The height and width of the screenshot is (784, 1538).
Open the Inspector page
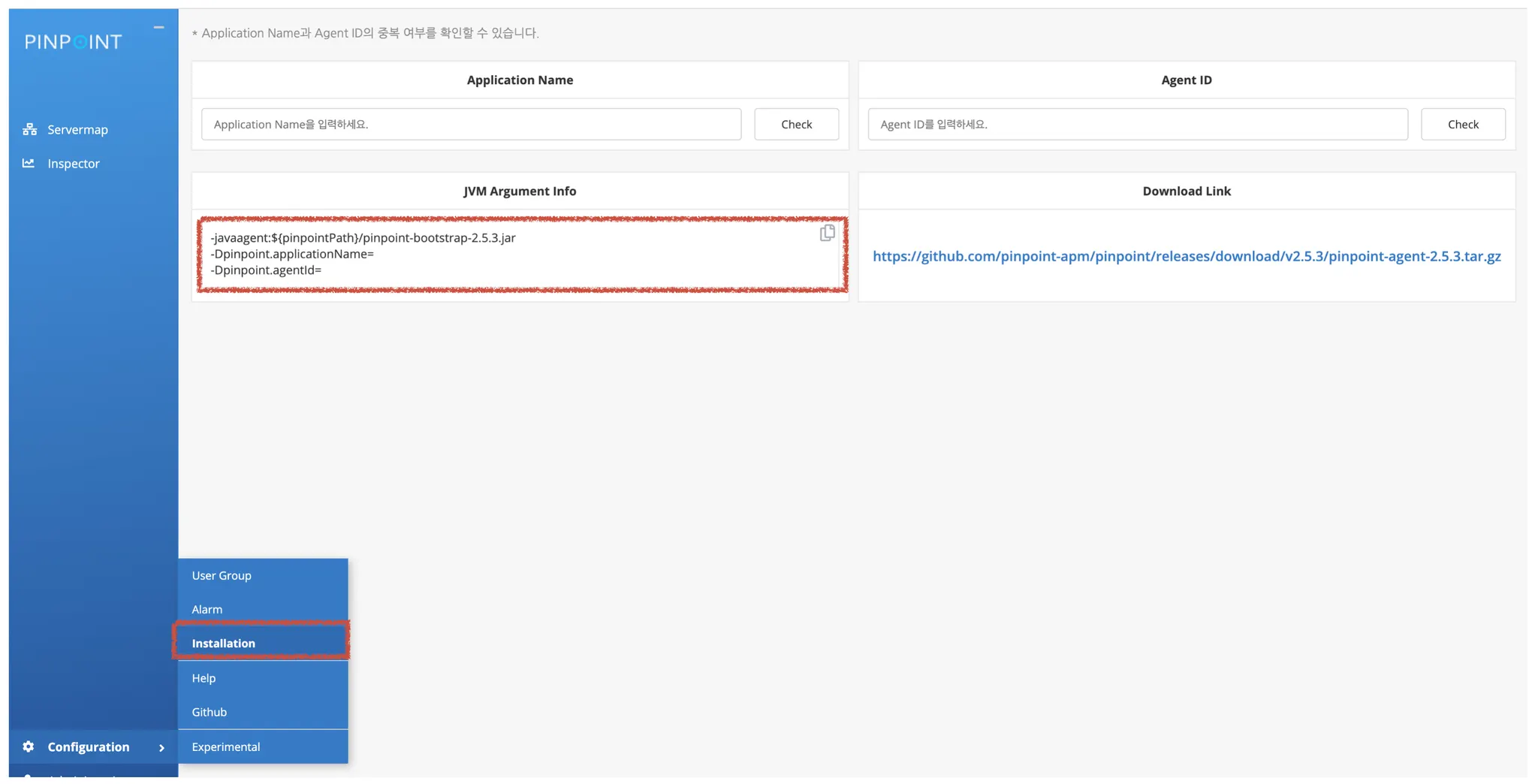pyautogui.click(x=74, y=163)
